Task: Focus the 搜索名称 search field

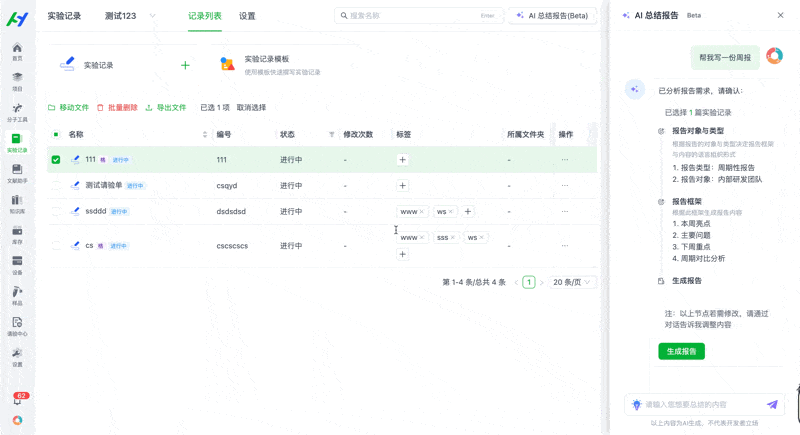Action: (418, 16)
